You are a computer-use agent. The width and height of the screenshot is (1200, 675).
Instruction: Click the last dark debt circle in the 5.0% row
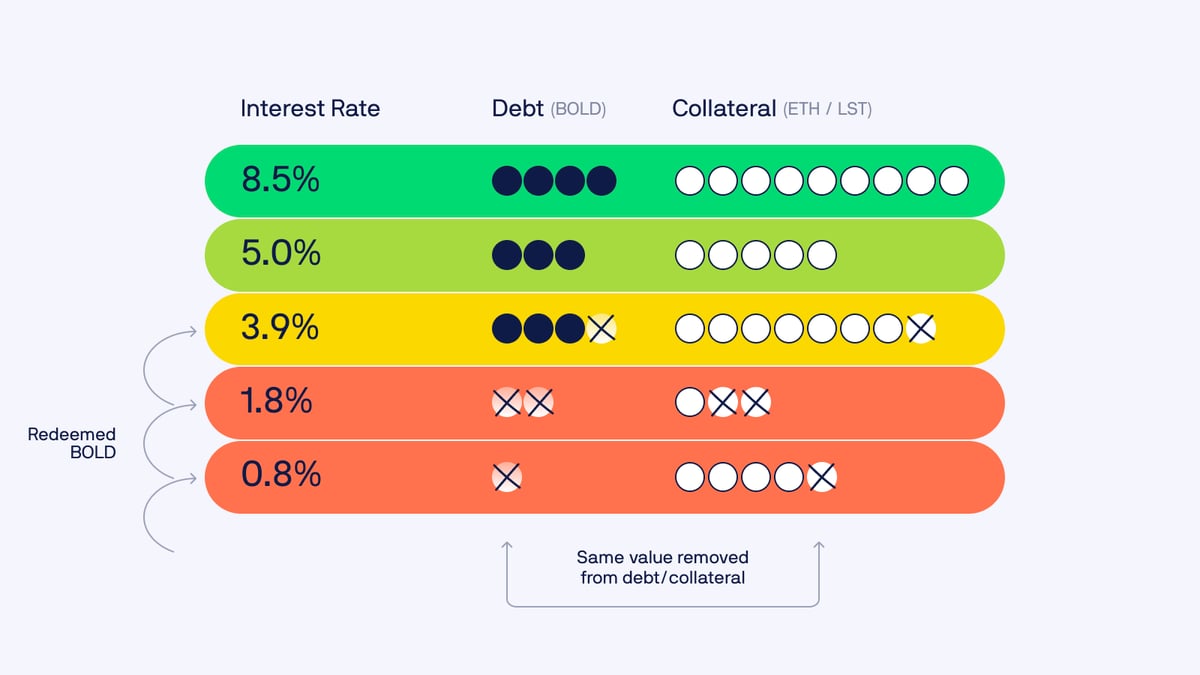(569, 255)
